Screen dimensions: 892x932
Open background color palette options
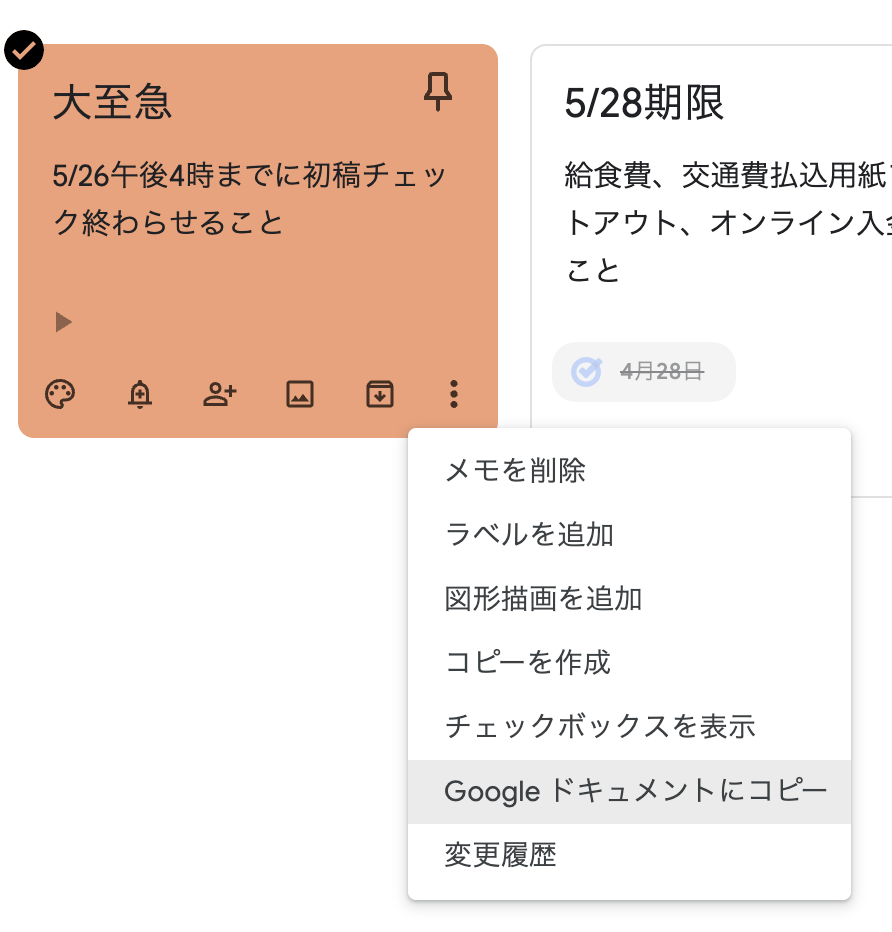point(60,394)
